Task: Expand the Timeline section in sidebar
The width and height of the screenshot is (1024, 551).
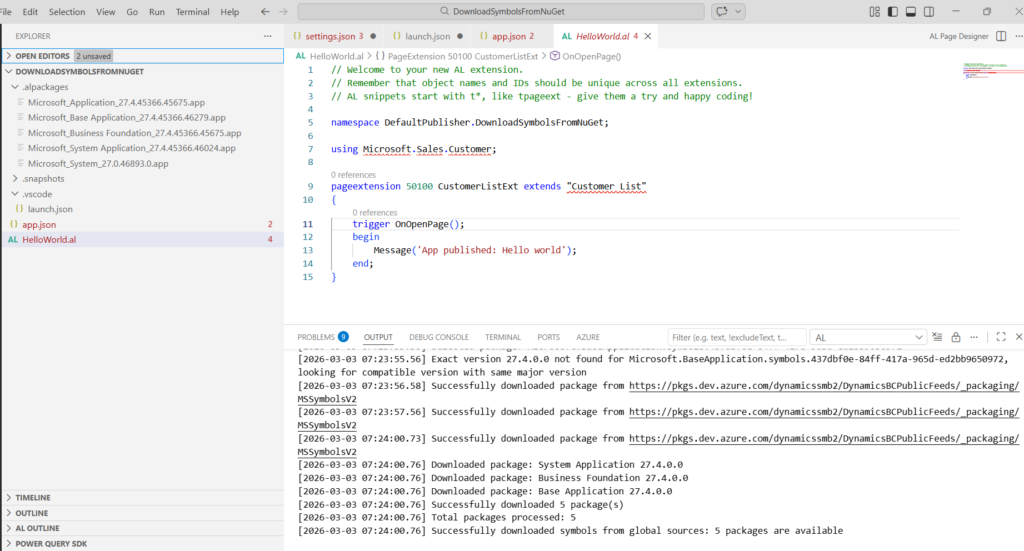Action: coord(32,497)
